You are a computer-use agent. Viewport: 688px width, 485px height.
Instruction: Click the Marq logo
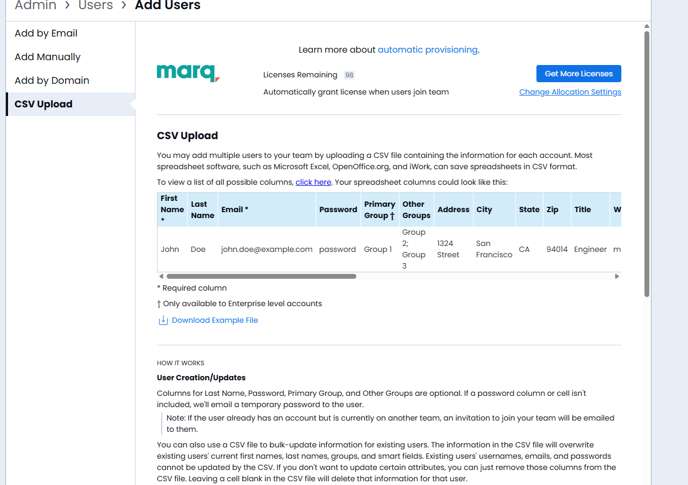pos(188,73)
